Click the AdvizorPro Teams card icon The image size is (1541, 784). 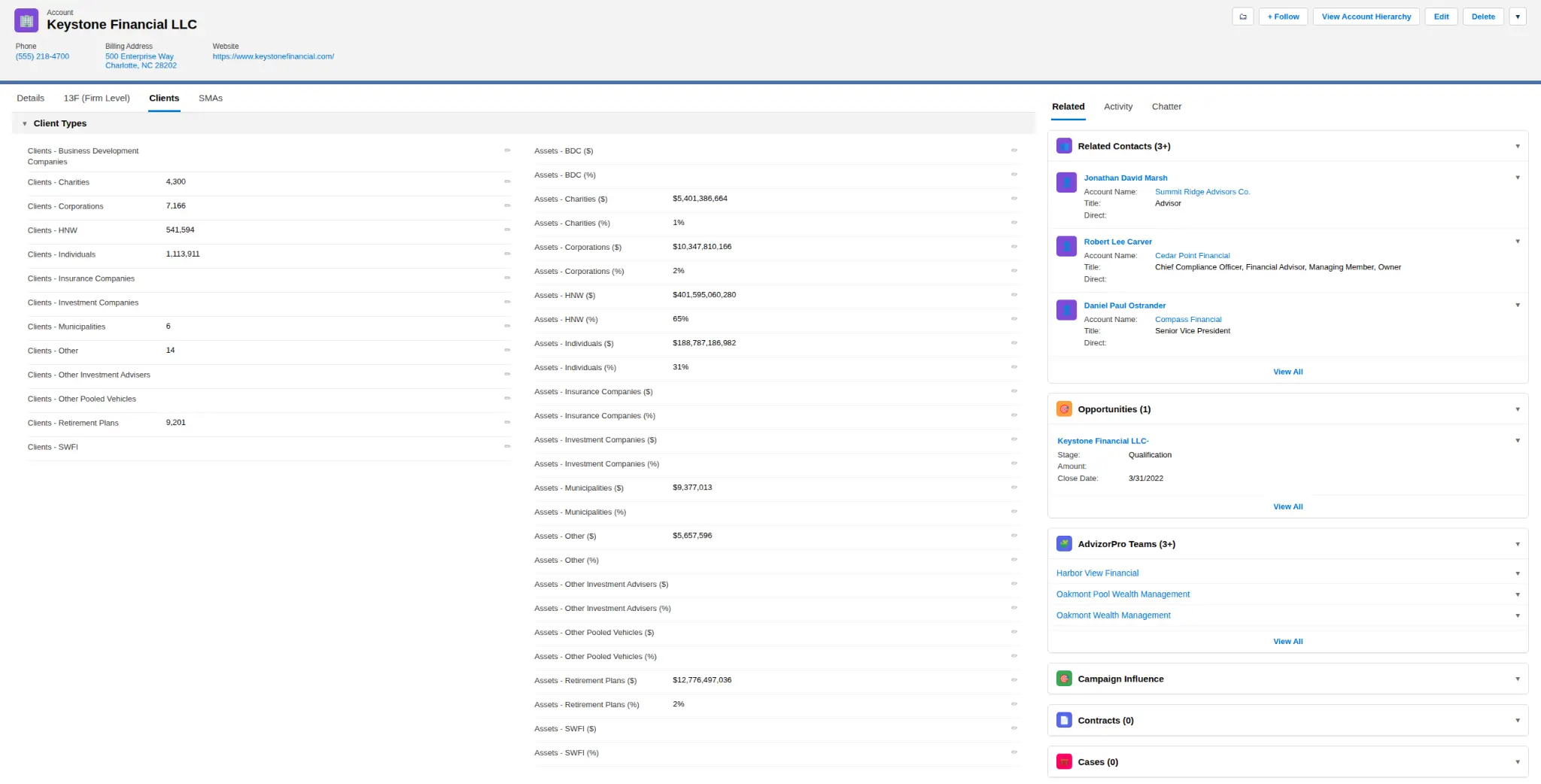pos(1064,544)
